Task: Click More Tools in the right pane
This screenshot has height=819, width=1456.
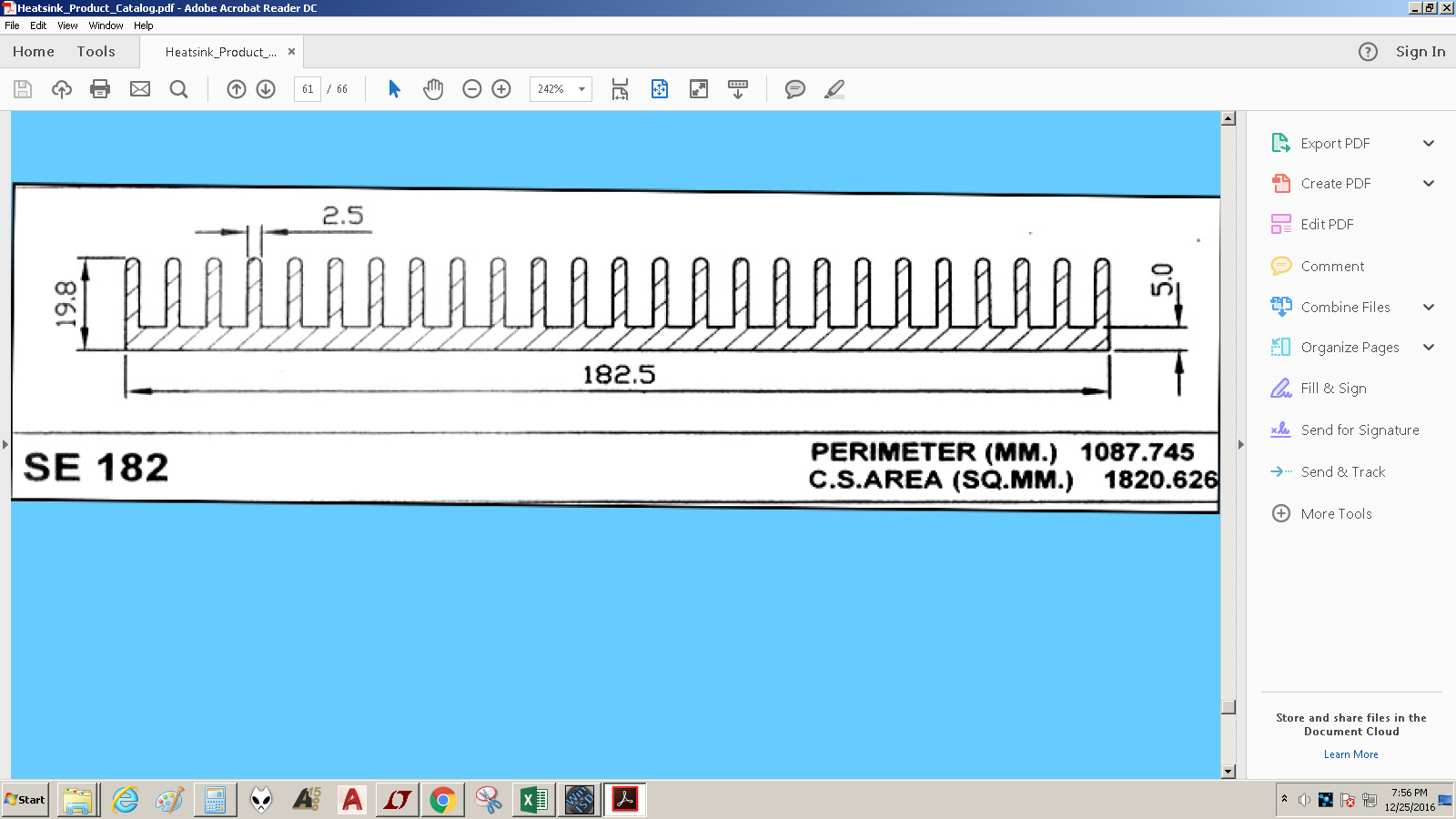Action: [x=1321, y=513]
